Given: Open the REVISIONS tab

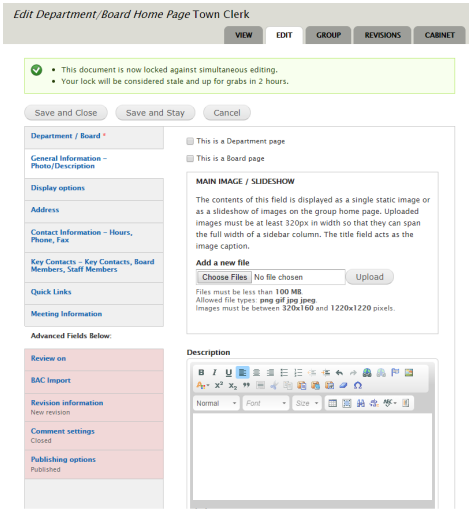Looking at the screenshot, I should [x=382, y=35].
